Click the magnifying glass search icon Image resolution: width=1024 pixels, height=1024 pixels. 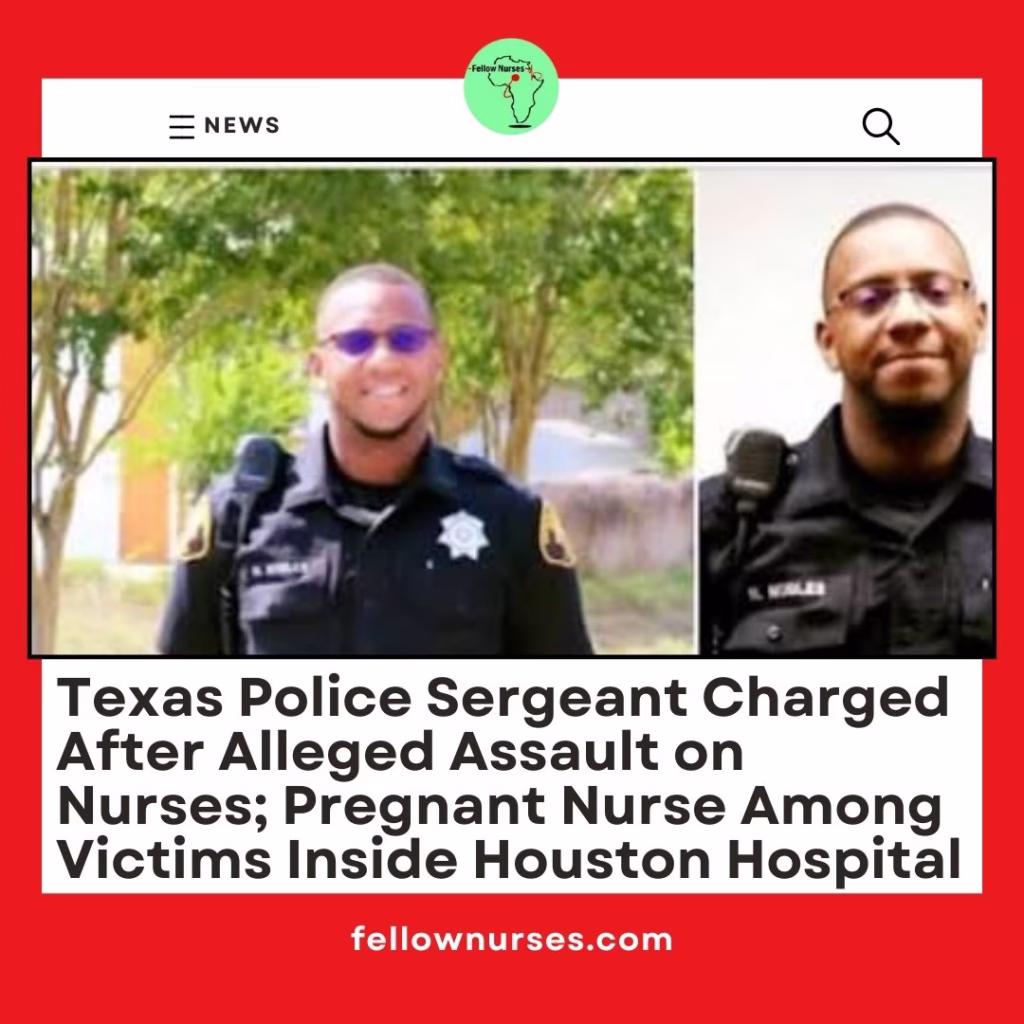click(x=881, y=126)
